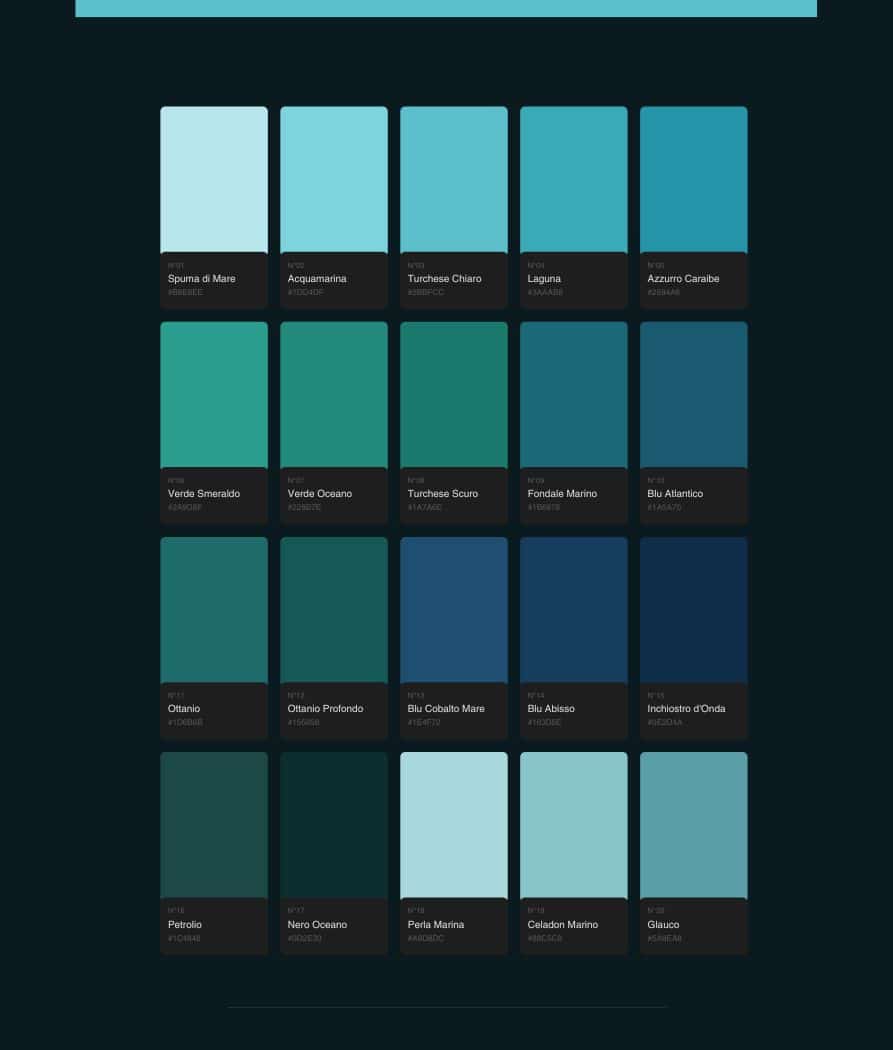Select the Spuma di Mare color swatch
Image resolution: width=893 pixels, height=1050 pixels.
(214, 180)
